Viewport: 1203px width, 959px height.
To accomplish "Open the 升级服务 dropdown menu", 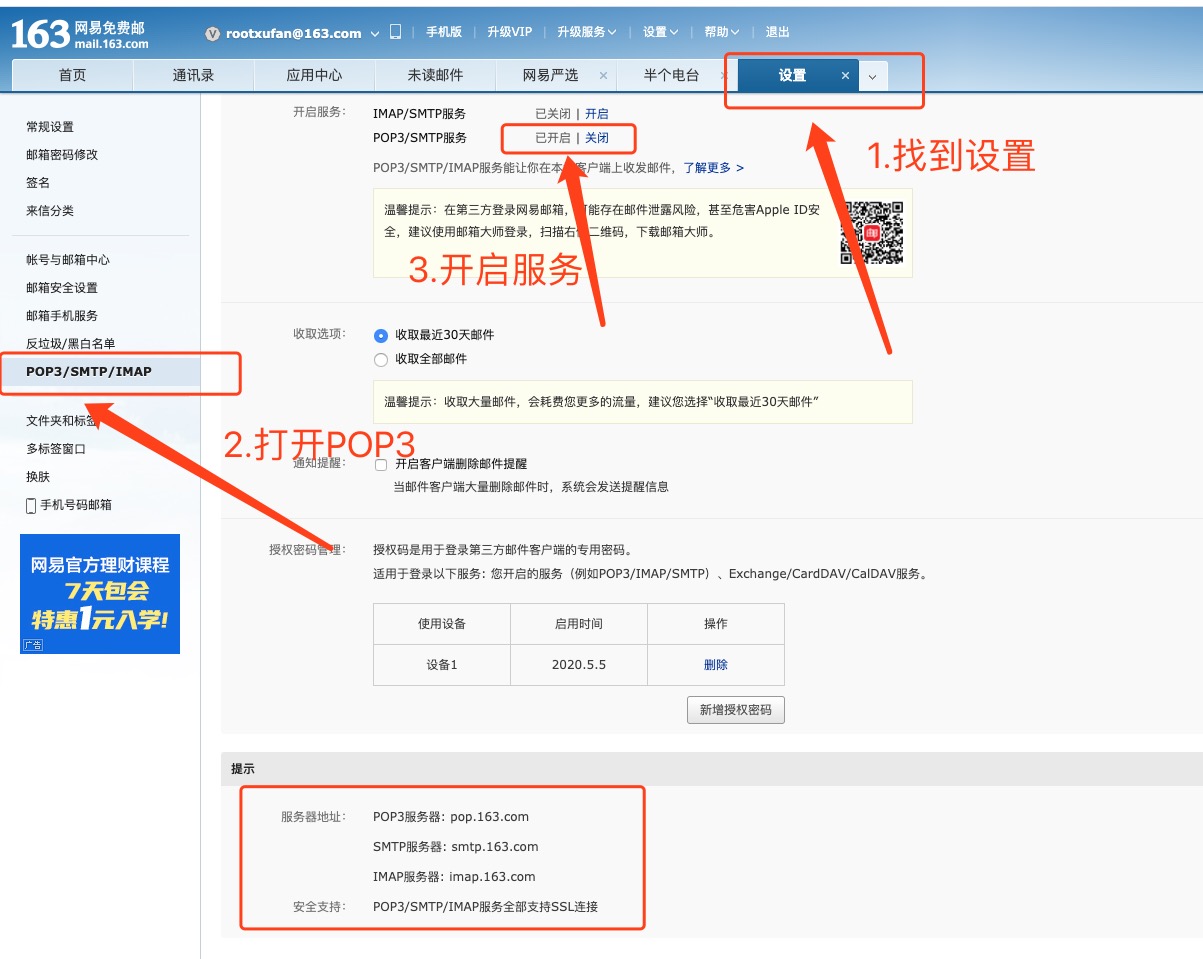I will (587, 32).
